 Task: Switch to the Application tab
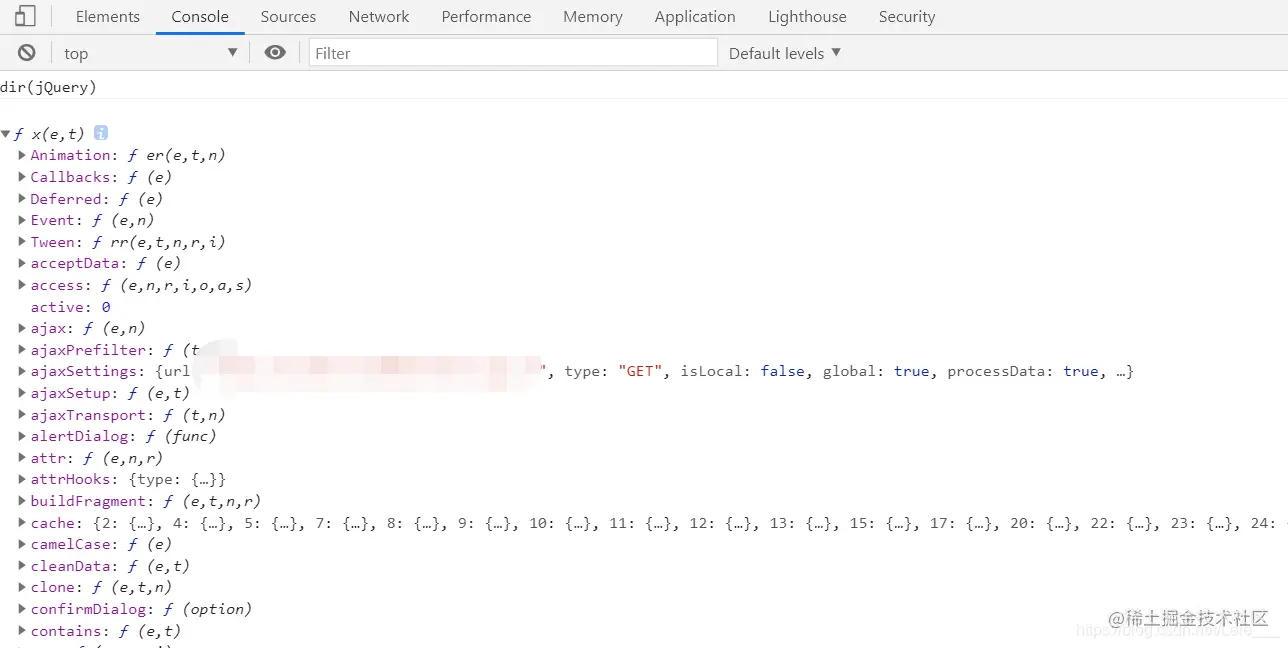(x=695, y=17)
